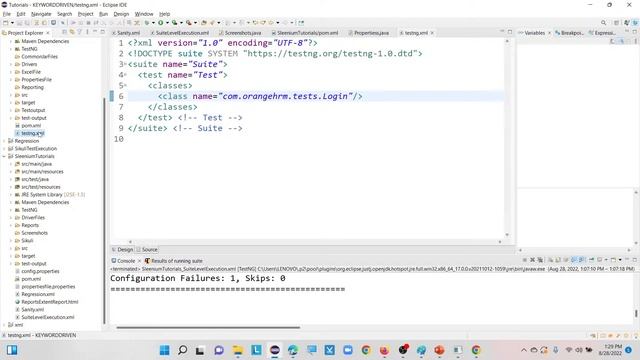Remove all terminated launches in Console toolbar
This screenshot has width=640, height=360.
coord(540,260)
